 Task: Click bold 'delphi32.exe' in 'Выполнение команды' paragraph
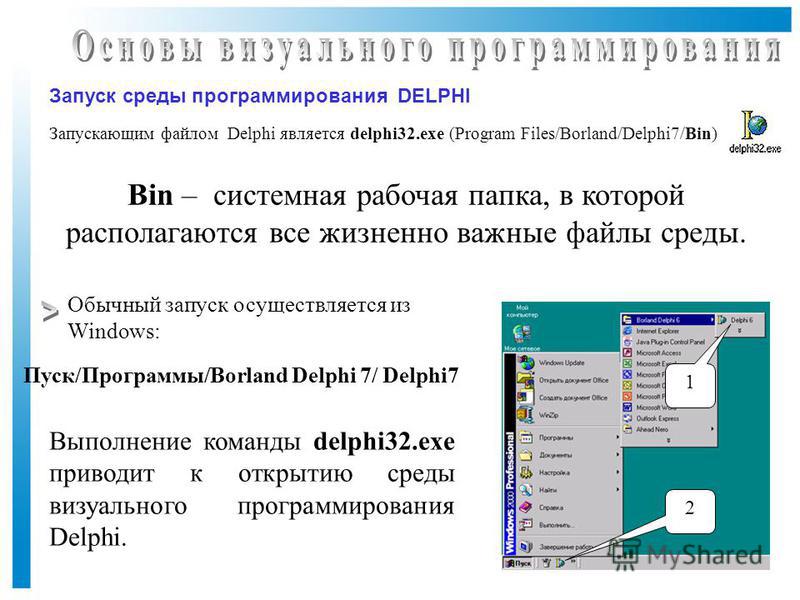[384, 442]
